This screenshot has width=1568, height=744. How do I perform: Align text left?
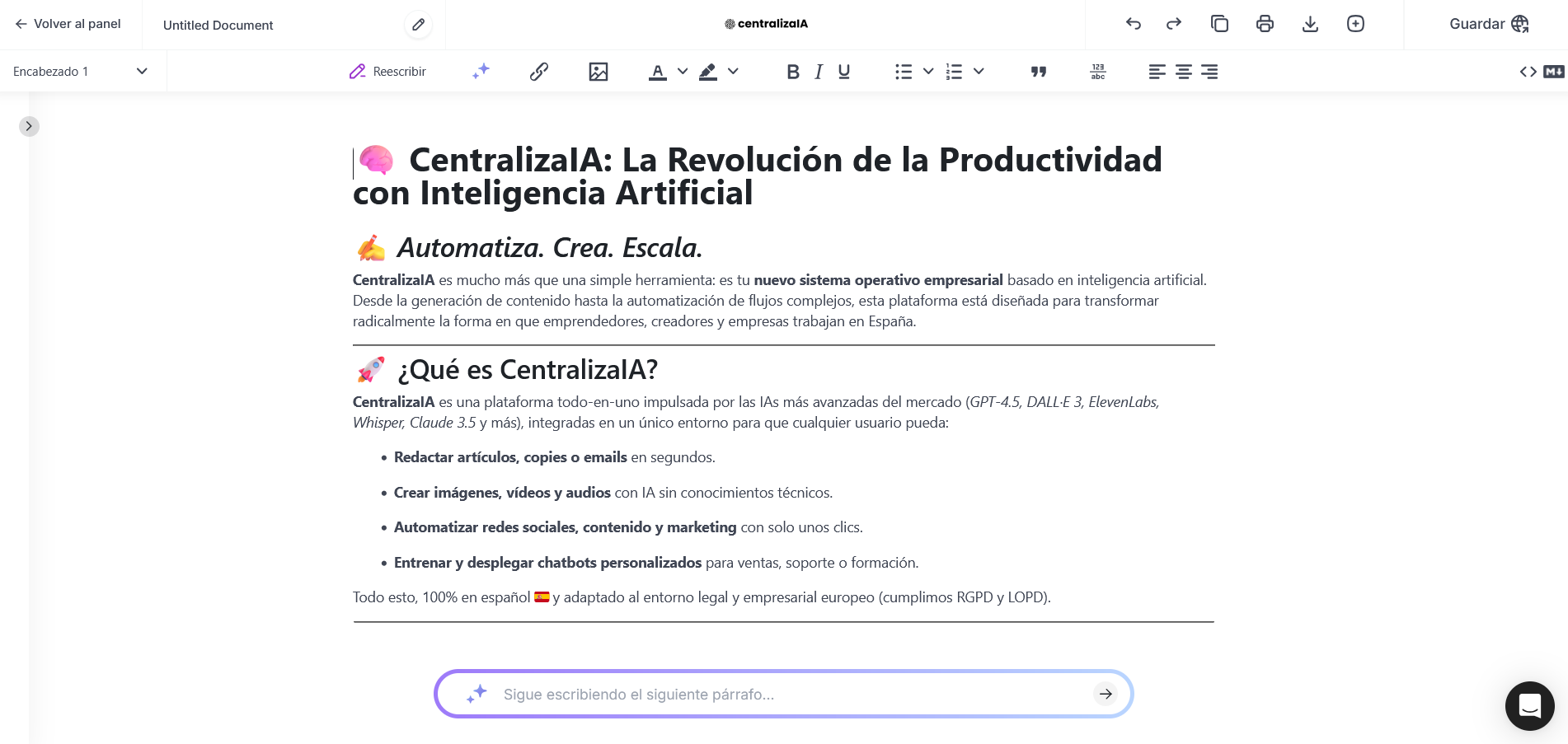click(1157, 72)
